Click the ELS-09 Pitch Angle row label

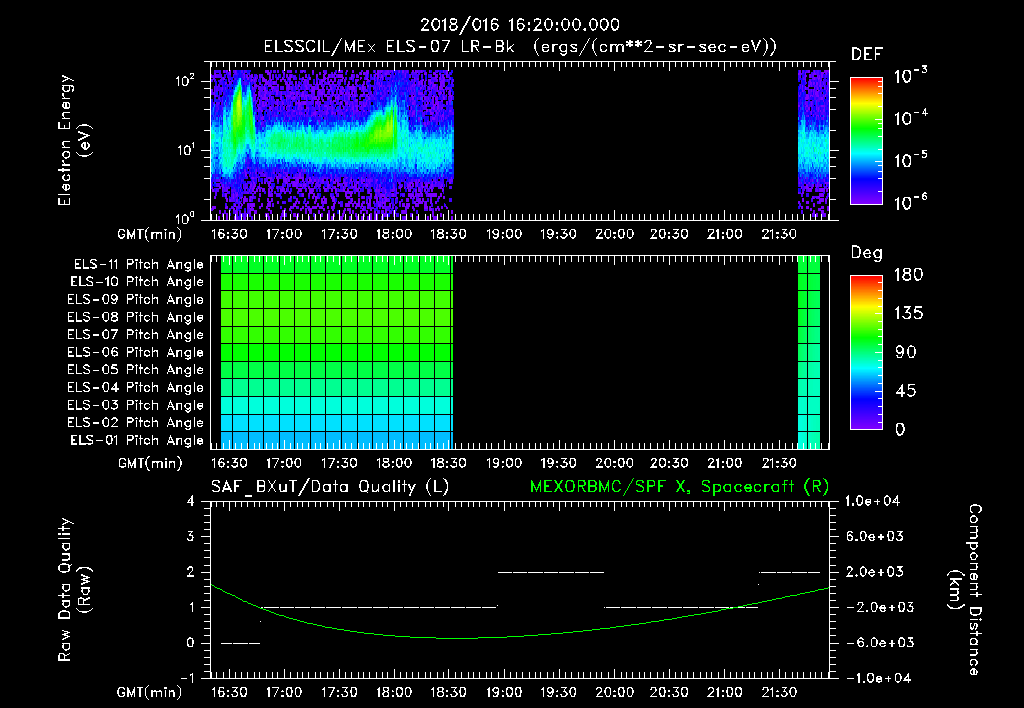pyautogui.click(x=135, y=300)
